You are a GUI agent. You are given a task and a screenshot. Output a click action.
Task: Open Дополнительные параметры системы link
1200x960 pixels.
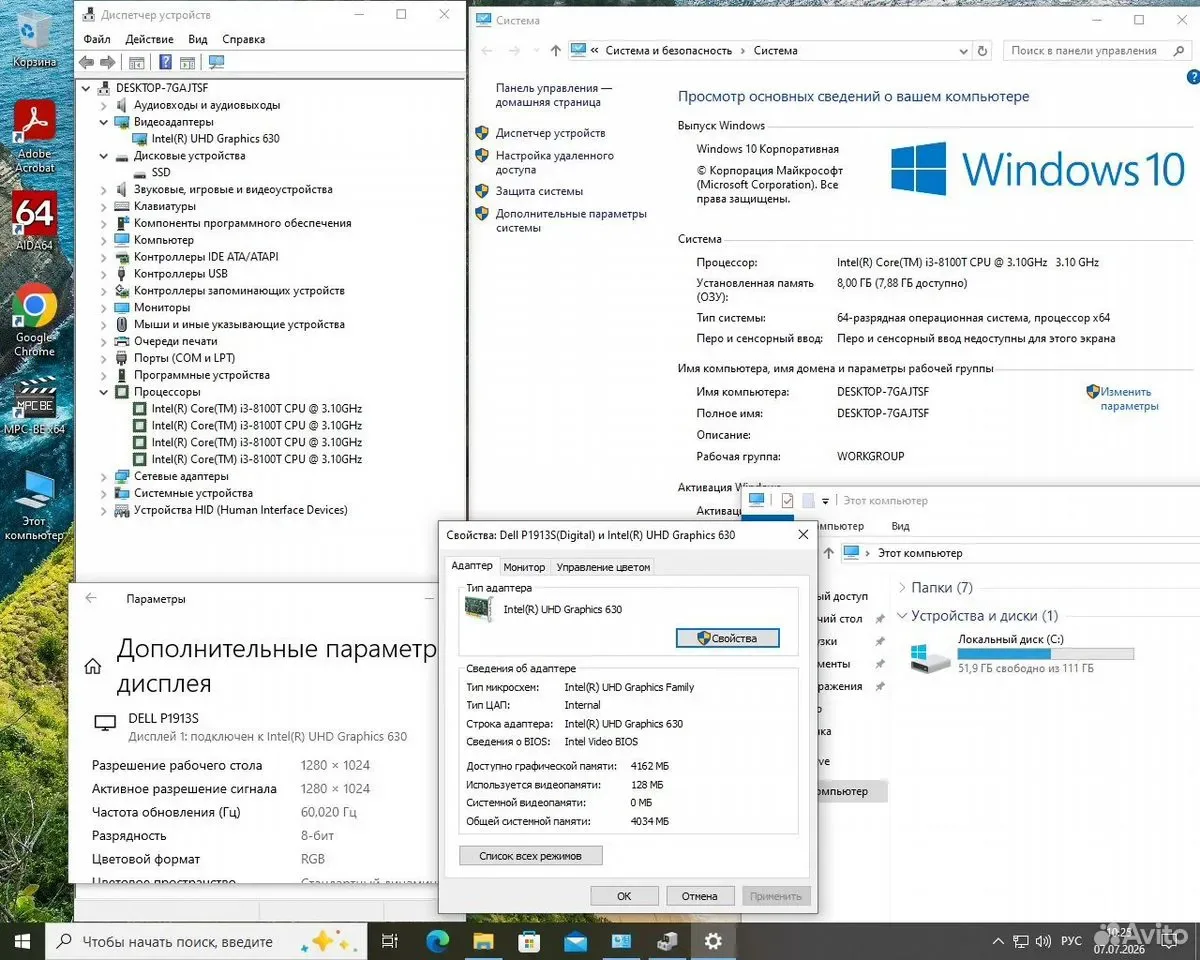coord(571,220)
